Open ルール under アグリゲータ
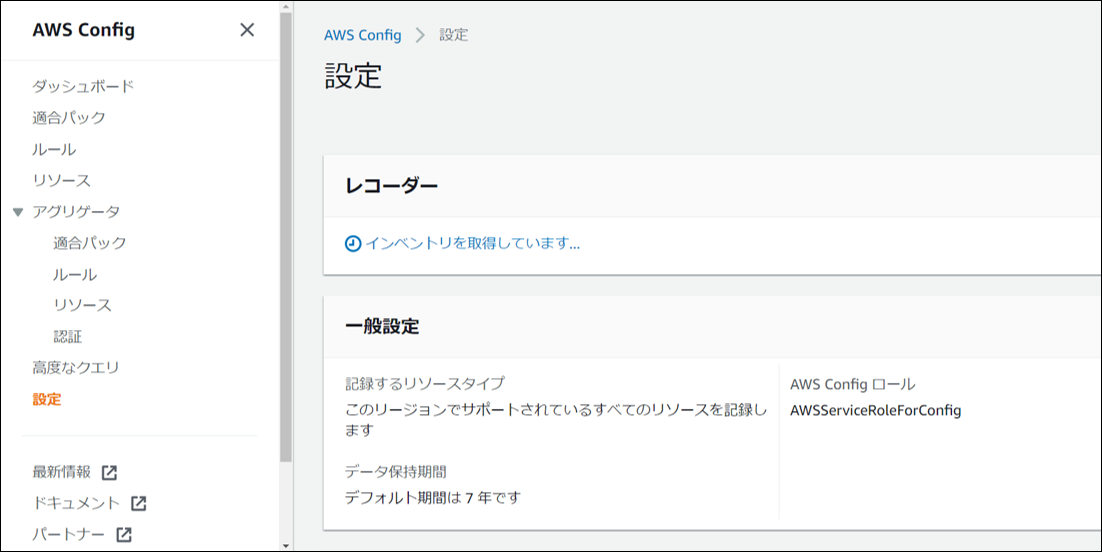The image size is (1102, 552). tap(75, 274)
